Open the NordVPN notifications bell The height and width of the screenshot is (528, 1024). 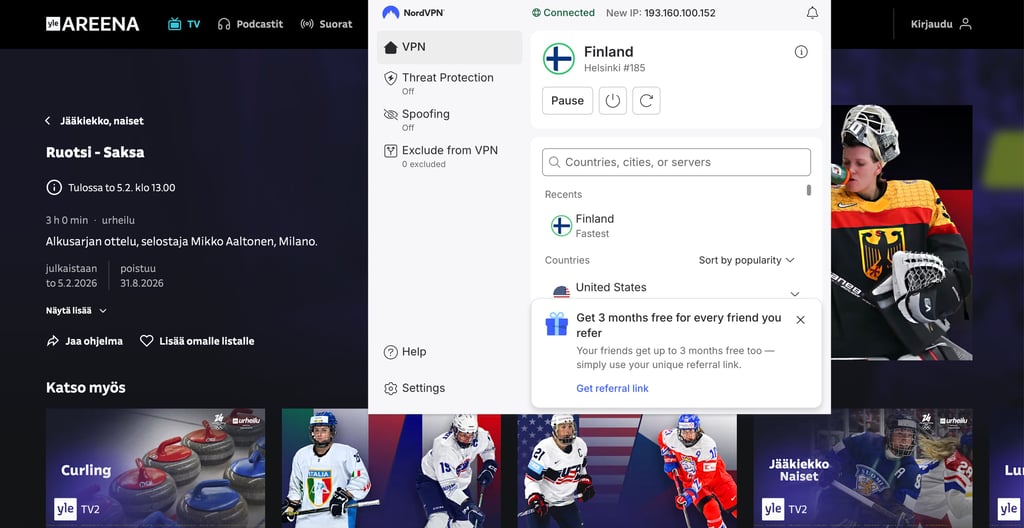812,12
